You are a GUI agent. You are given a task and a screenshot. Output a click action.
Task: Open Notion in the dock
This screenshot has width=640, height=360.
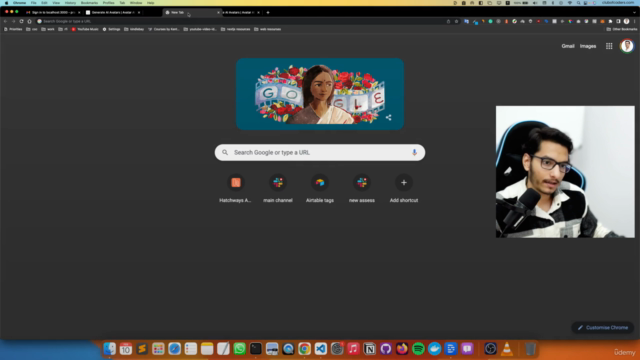(369, 349)
